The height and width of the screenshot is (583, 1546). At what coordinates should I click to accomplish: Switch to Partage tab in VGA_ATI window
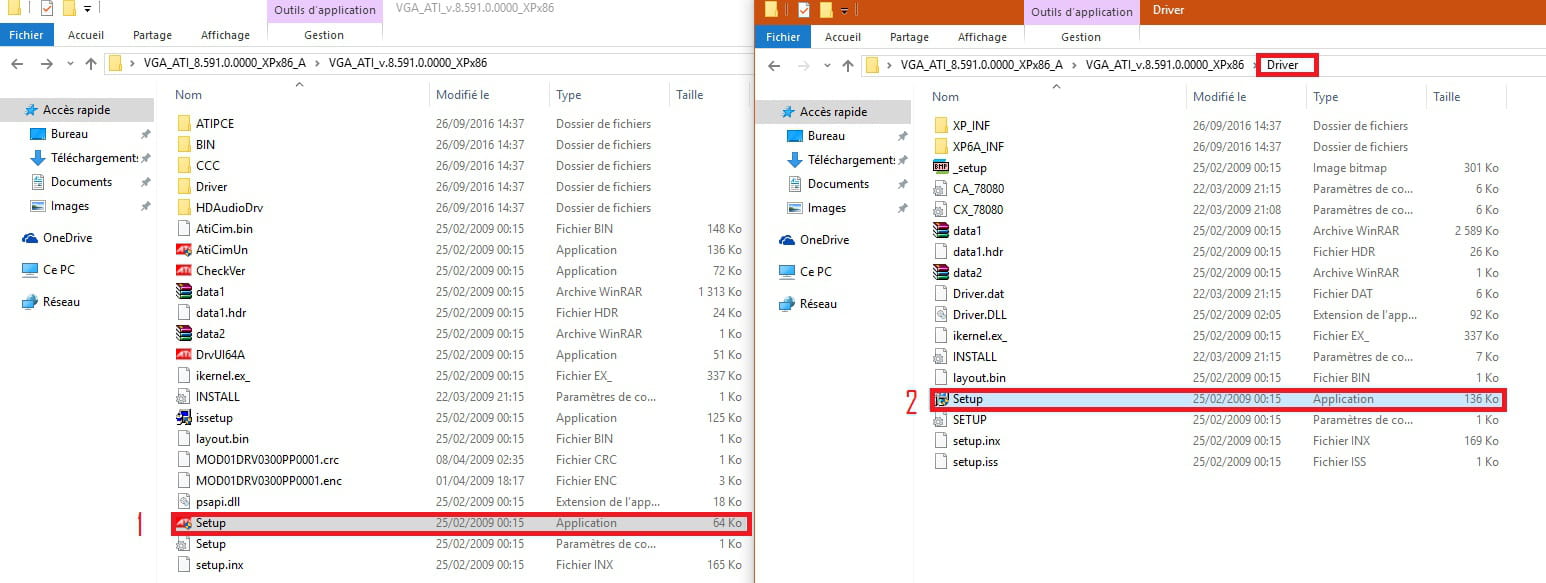(x=152, y=35)
